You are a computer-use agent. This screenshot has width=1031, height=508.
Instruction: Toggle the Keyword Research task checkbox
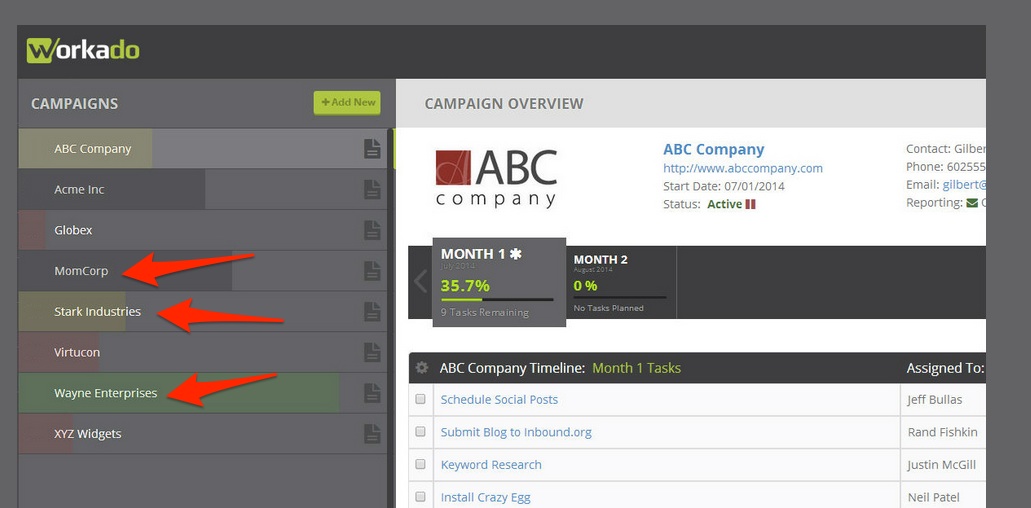[x=420, y=465]
